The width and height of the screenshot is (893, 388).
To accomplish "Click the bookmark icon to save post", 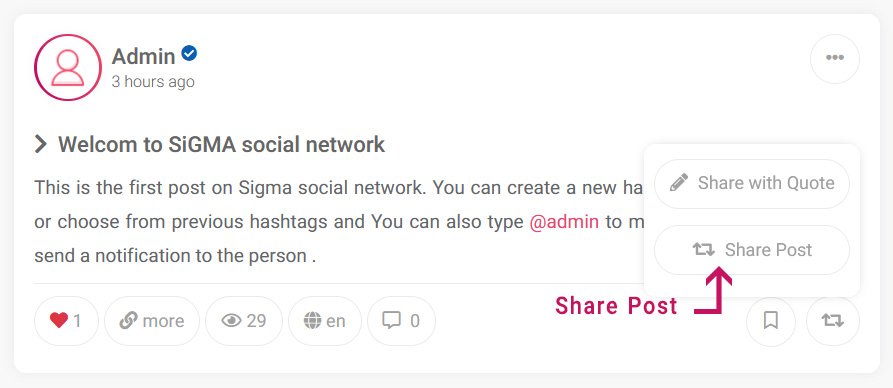I will [x=771, y=321].
